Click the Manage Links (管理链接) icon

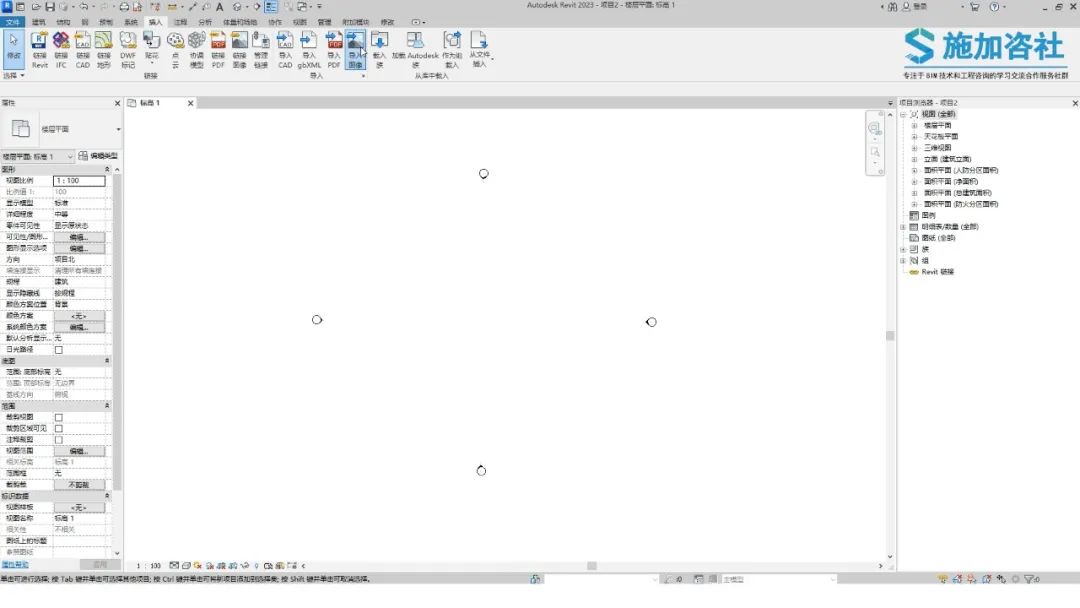261,50
